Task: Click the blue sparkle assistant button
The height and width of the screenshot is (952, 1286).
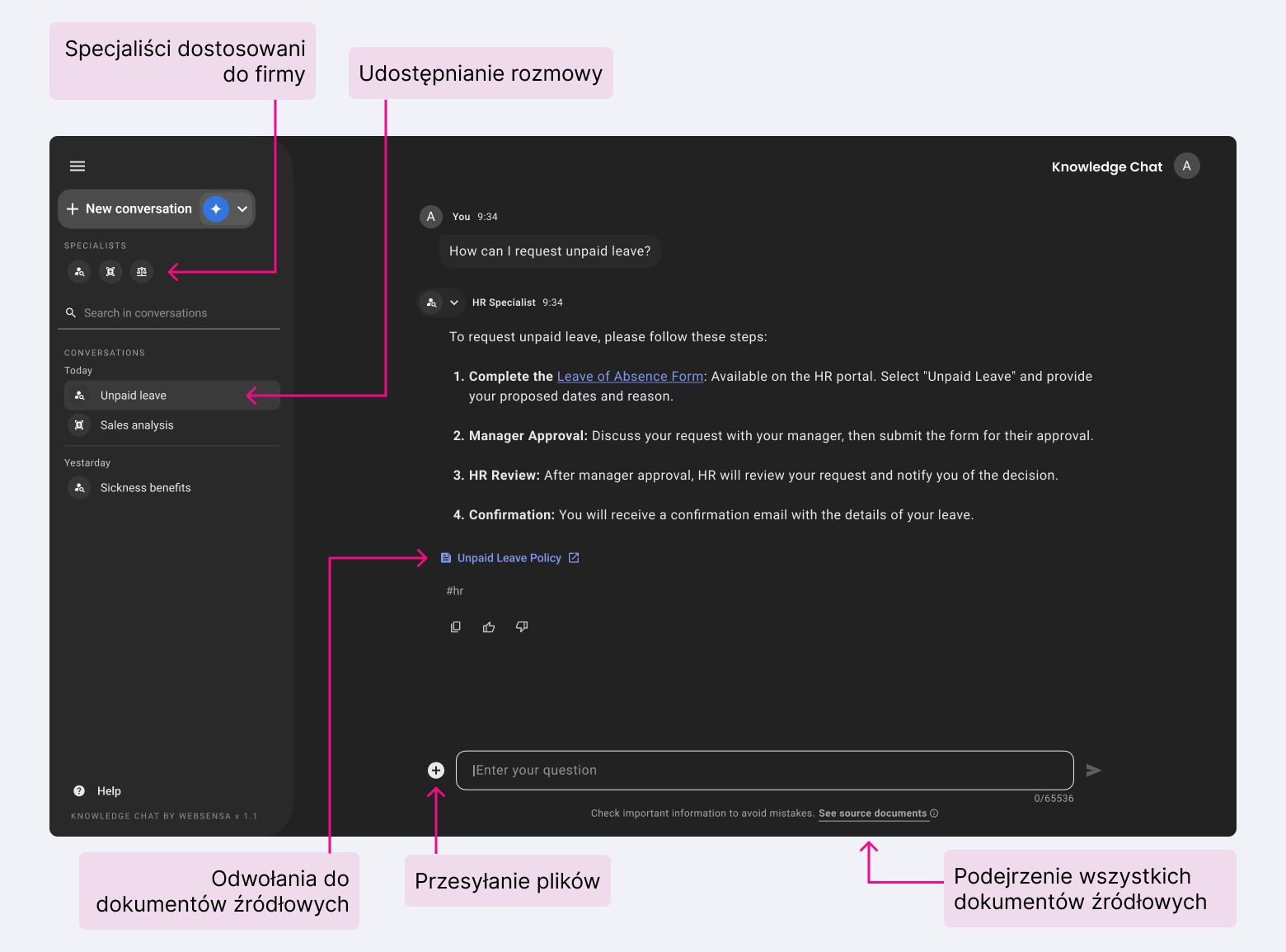Action: click(x=215, y=209)
